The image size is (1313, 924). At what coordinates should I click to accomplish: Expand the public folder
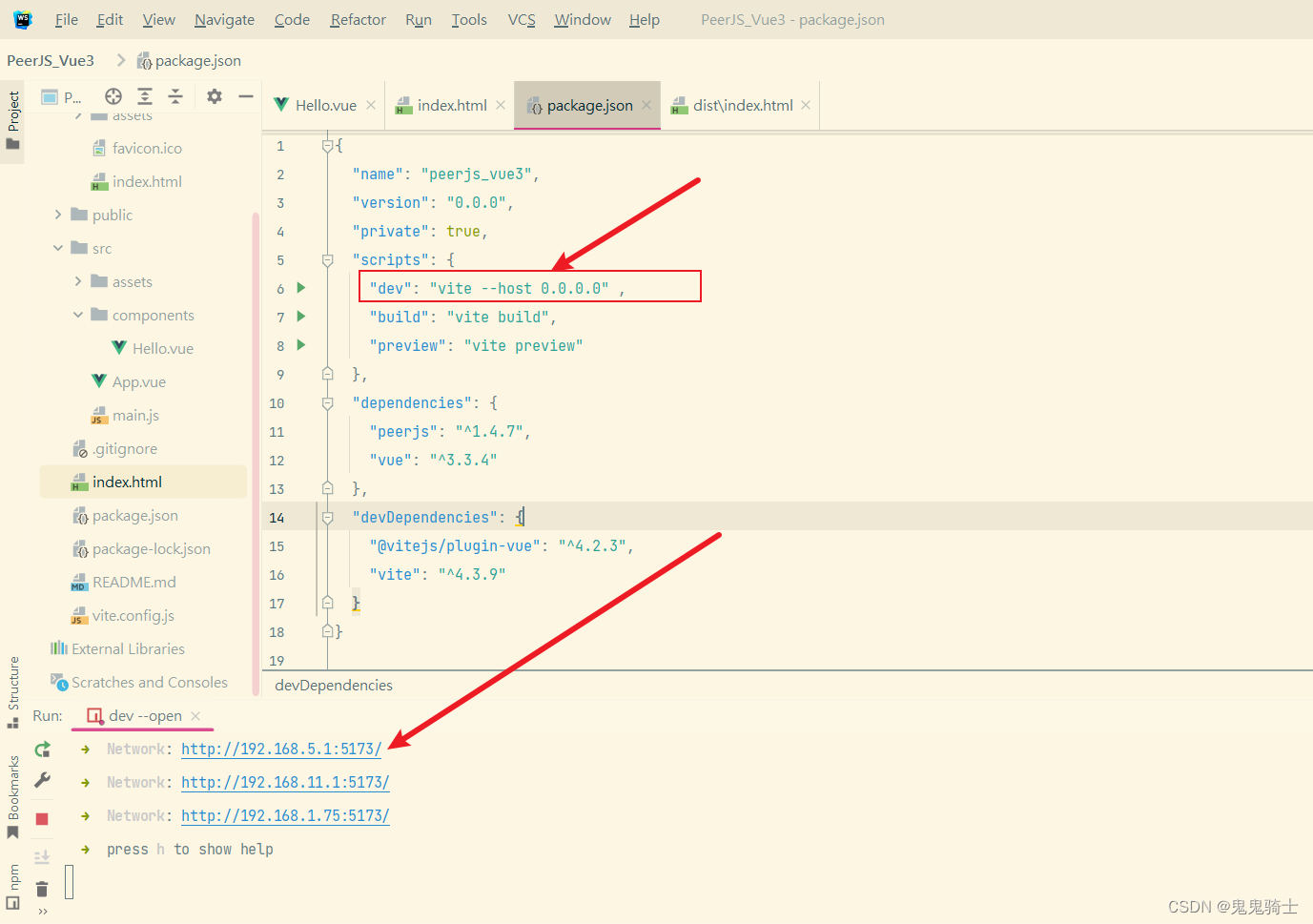pos(58,215)
